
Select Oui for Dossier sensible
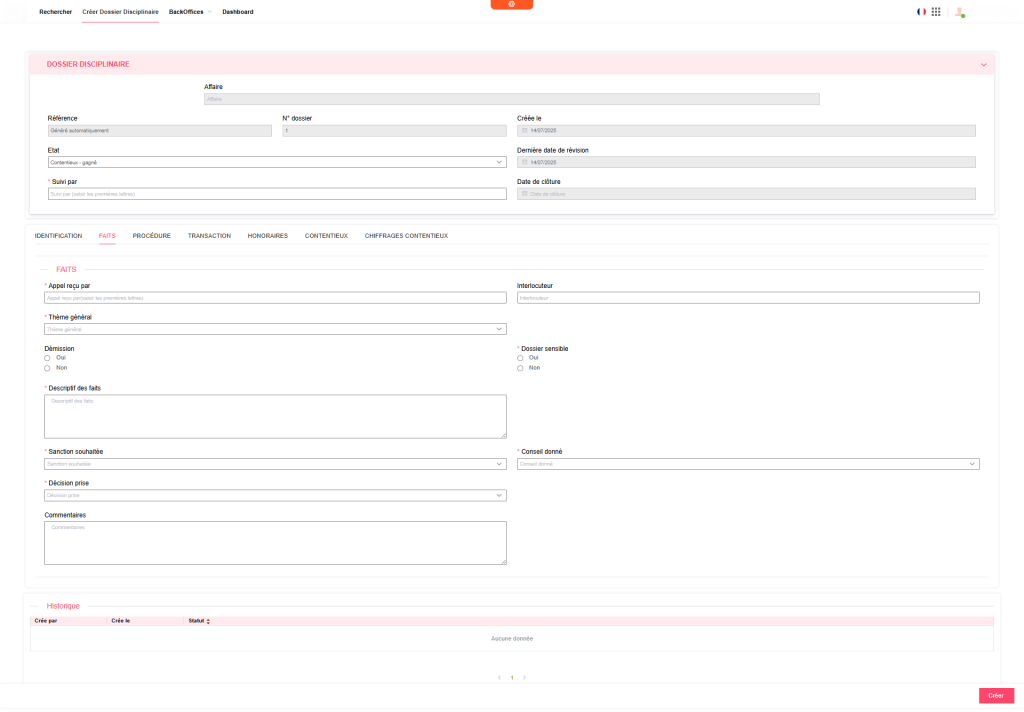coord(520,358)
